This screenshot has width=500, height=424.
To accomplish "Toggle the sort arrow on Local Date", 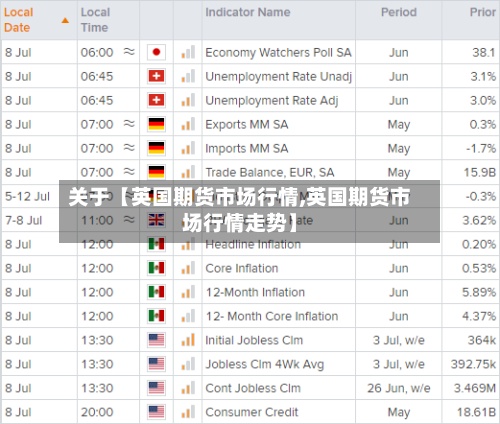I will coord(65,21).
